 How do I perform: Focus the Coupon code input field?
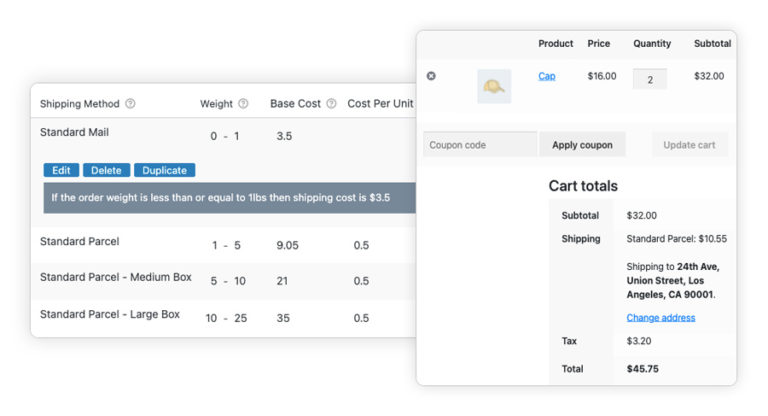[480, 145]
